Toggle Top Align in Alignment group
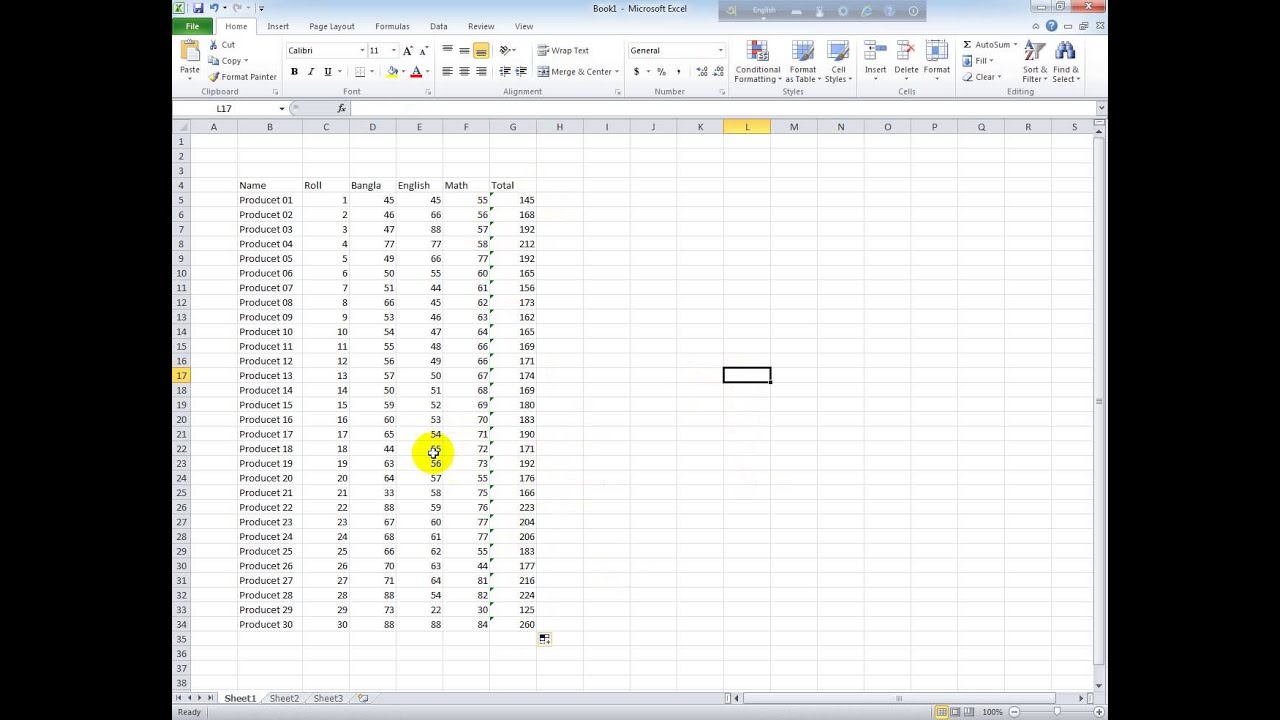Screen dimensions: 1280x720 tap(447, 50)
